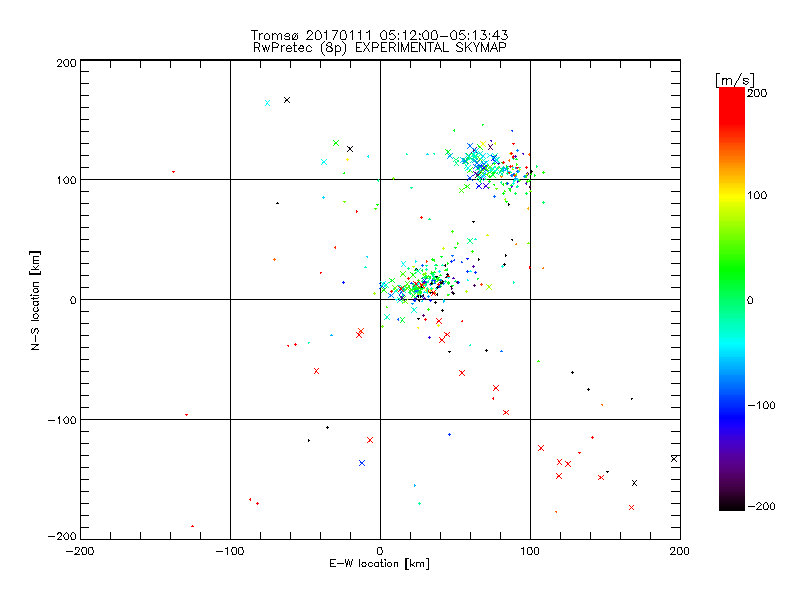Click the colorbar tick label '200'
This screenshot has width=800, height=600.
pyautogui.click(x=757, y=93)
